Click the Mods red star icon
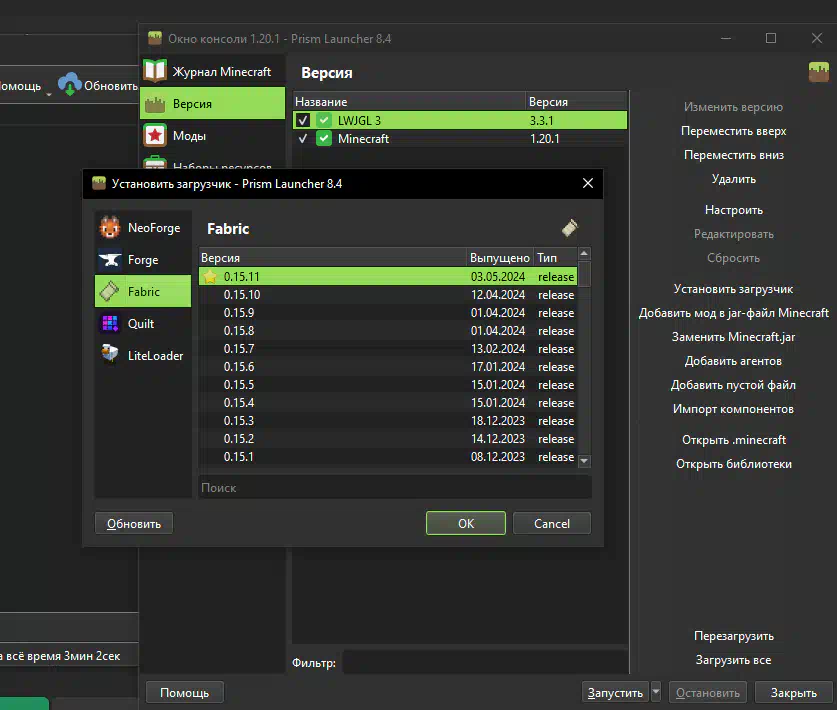Screen dimensions: 837x710 [155, 136]
